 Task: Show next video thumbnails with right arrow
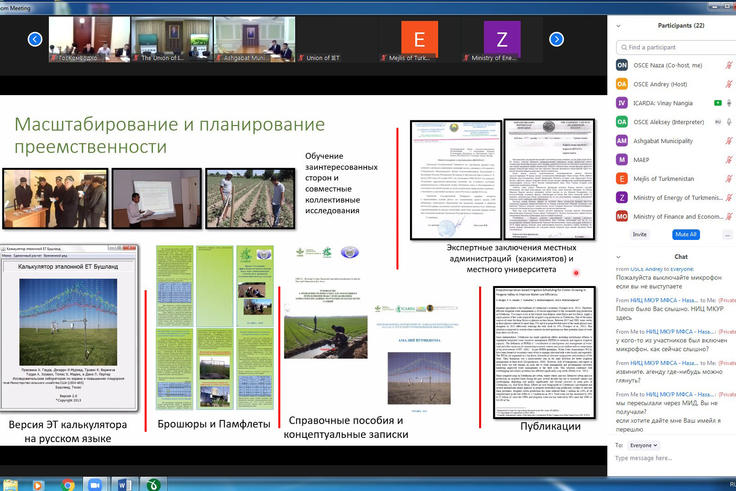(558, 40)
